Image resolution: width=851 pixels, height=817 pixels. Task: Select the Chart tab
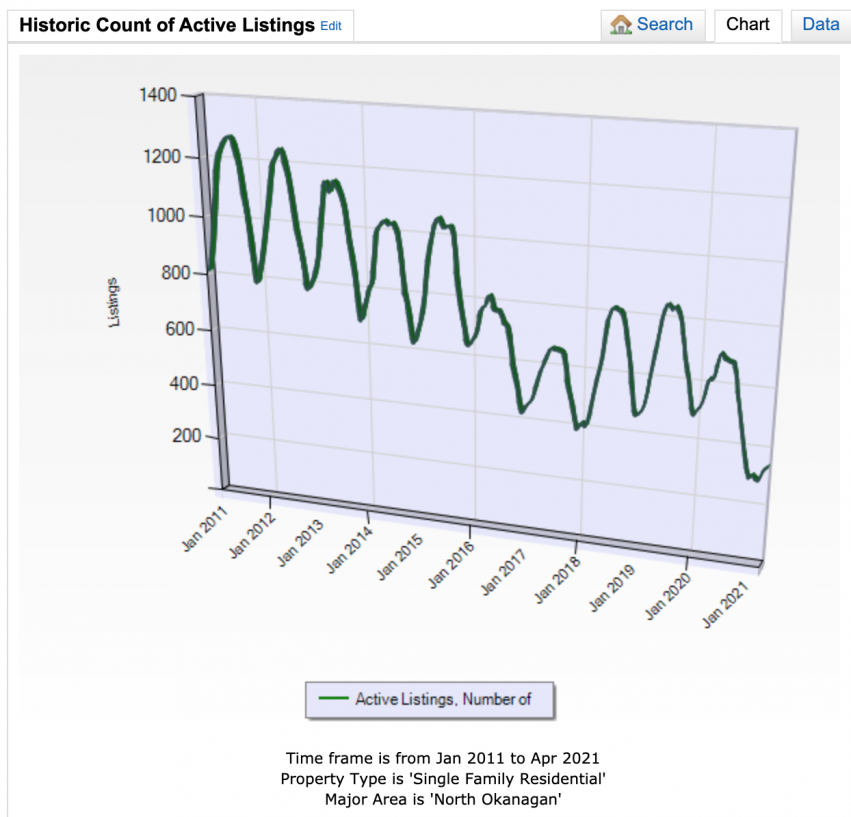(747, 25)
